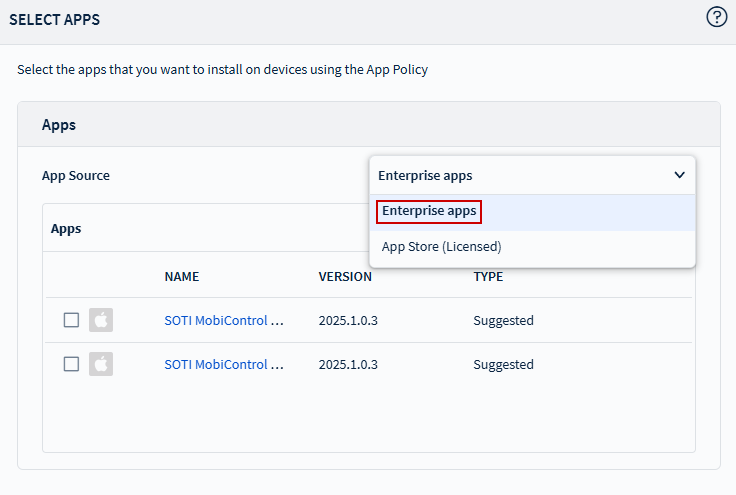Click version 2025.1.0.3 in the first row

tap(349, 321)
